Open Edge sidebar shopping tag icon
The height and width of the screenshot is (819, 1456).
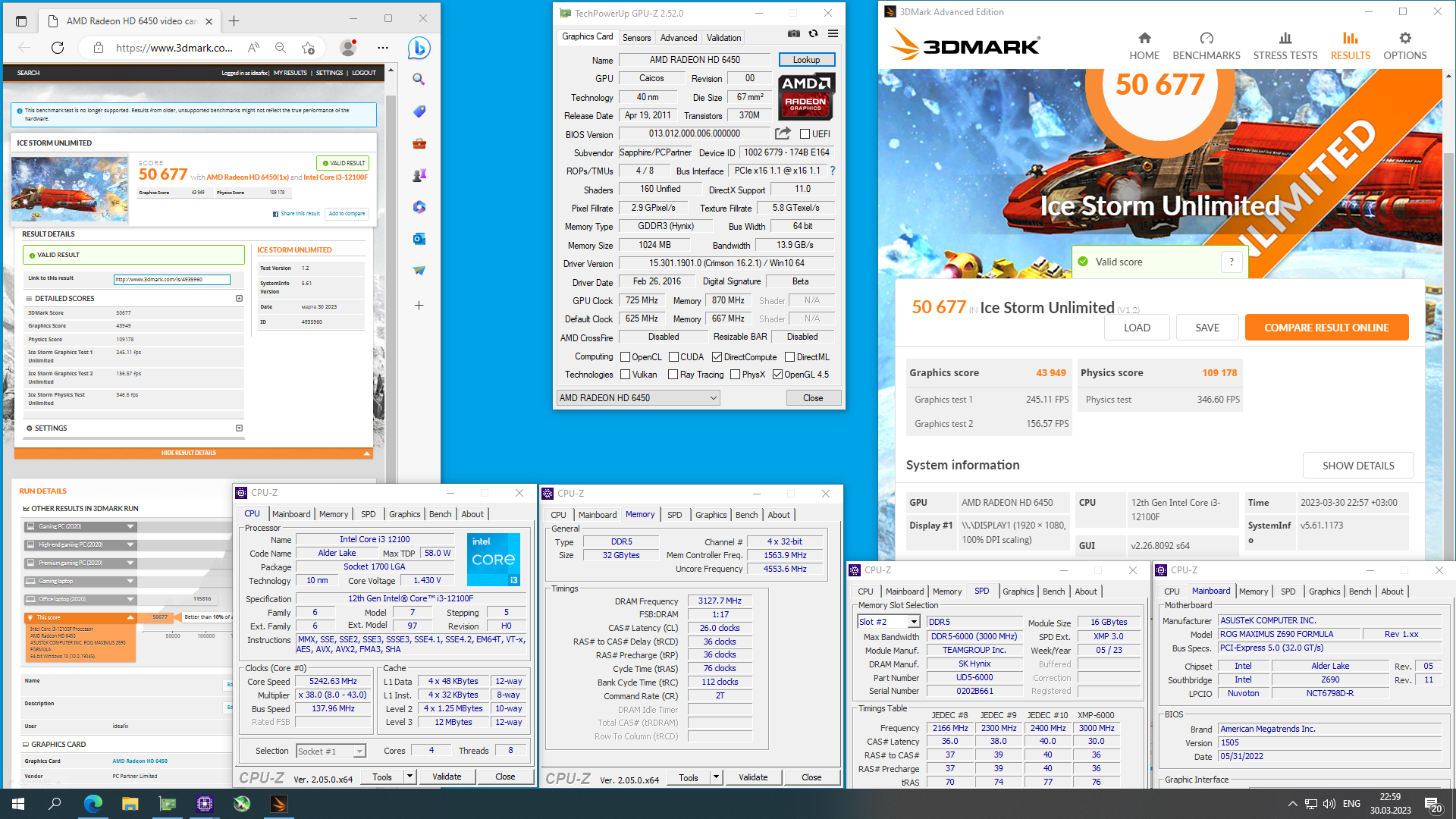419,111
